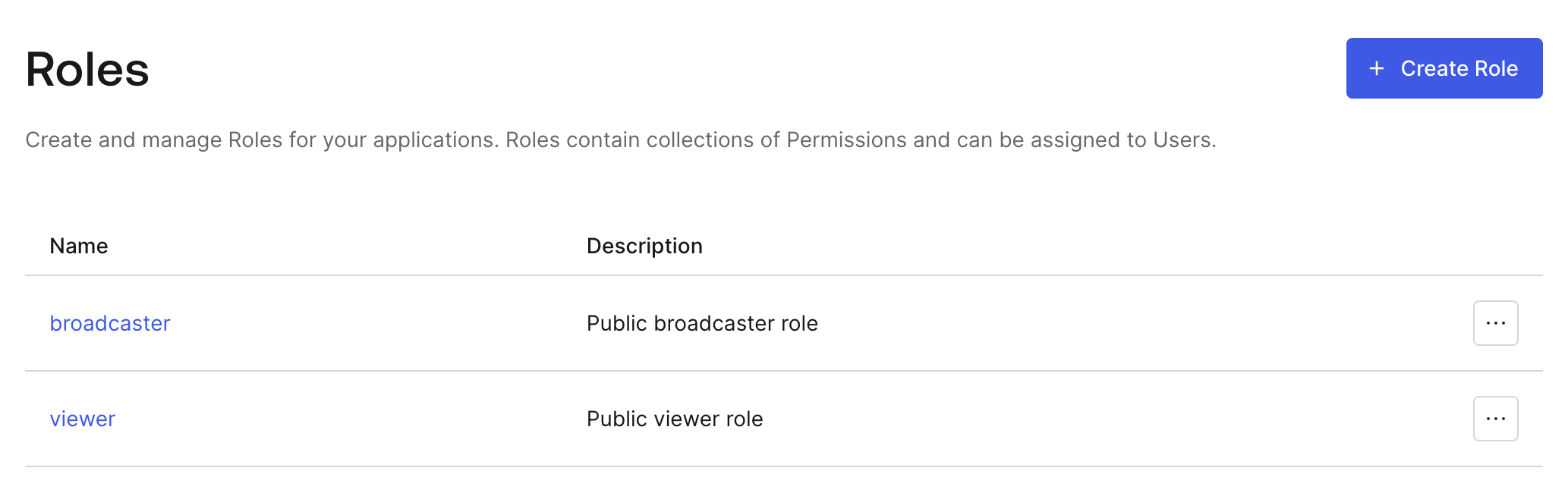This screenshot has width=1568, height=496.
Task: Click the Roles intro paragraph about Permissions
Action: [x=621, y=140]
